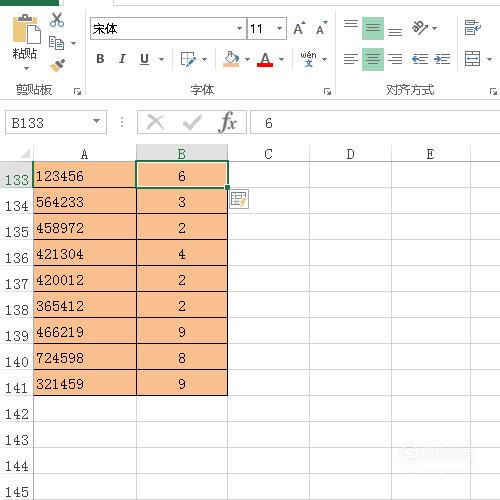
Task: Click the wén phonetic guide icon
Action: point(308,59)
